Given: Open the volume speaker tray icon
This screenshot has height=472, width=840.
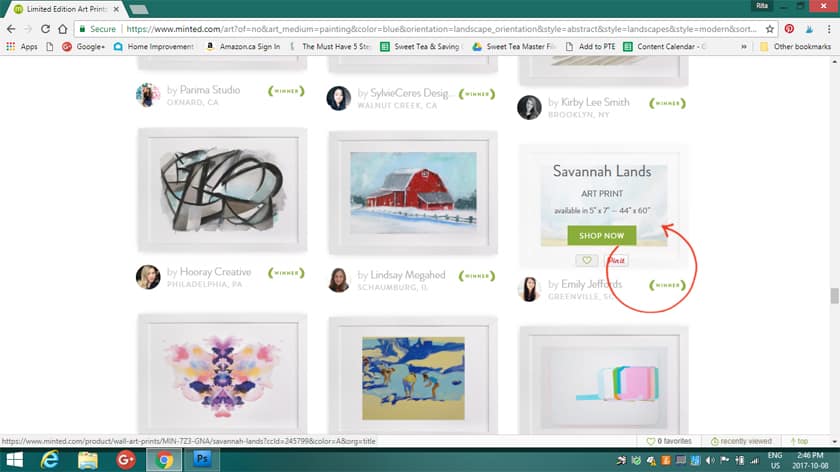Looking at the screenshot, I should (x=710, y=460).
